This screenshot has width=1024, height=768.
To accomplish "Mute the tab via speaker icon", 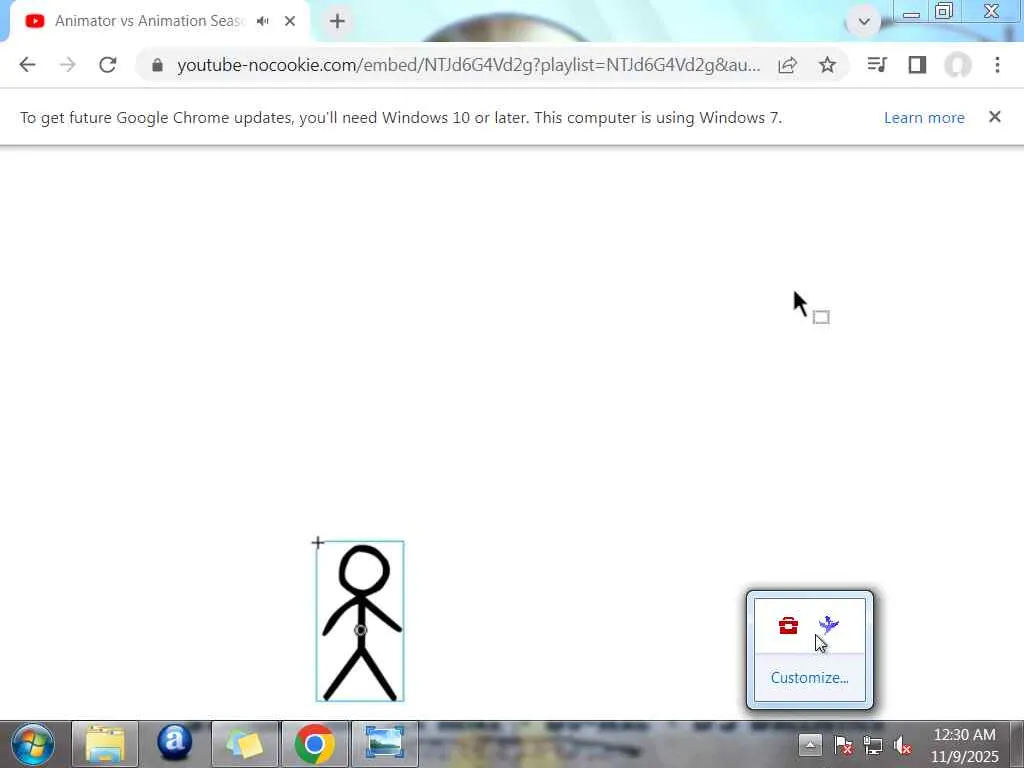I will [x=263, y=21].
